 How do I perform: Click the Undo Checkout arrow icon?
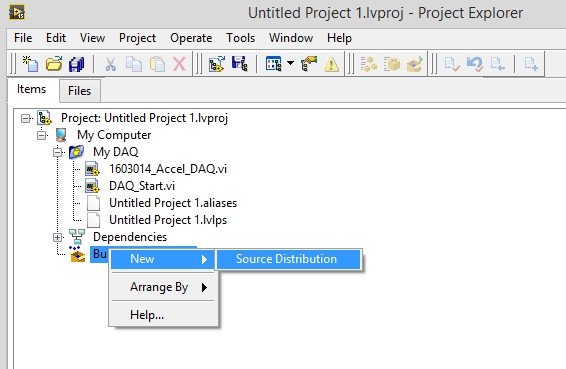coord(474,64)
